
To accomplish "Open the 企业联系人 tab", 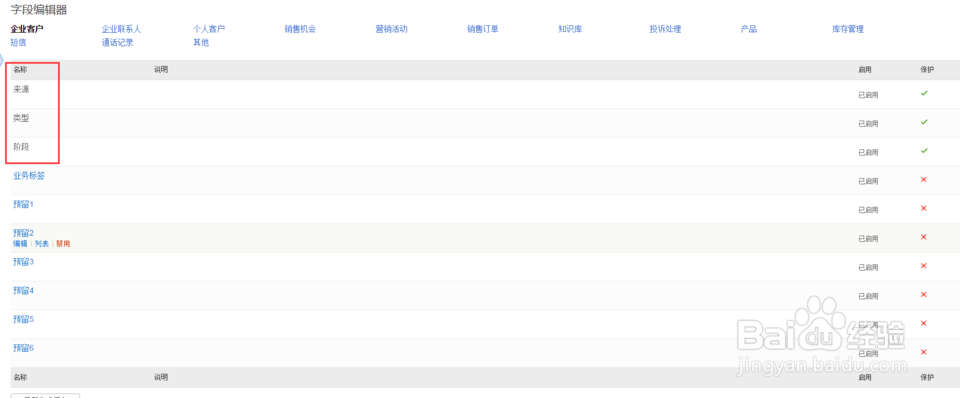I will tap(121, 29).
